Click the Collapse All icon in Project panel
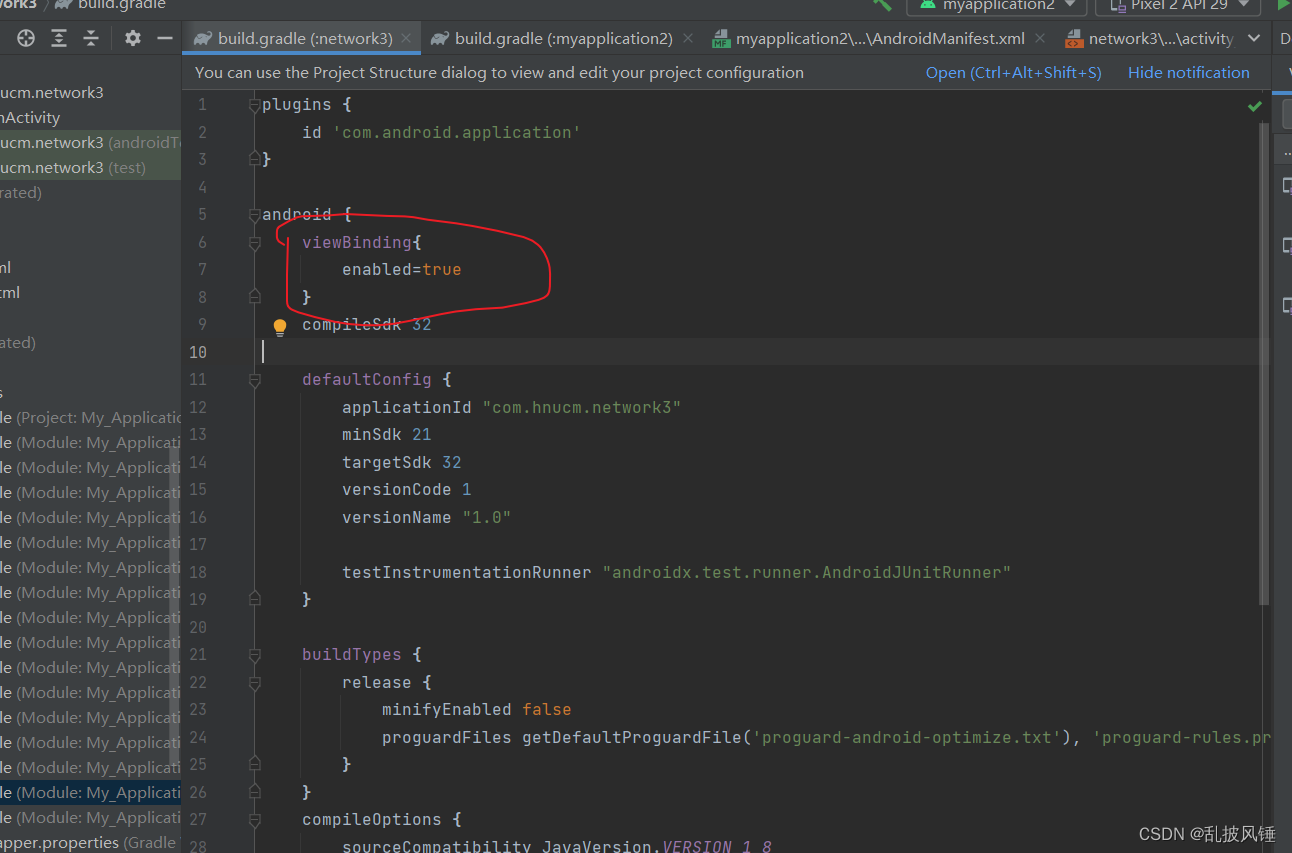 click(91, 38)
